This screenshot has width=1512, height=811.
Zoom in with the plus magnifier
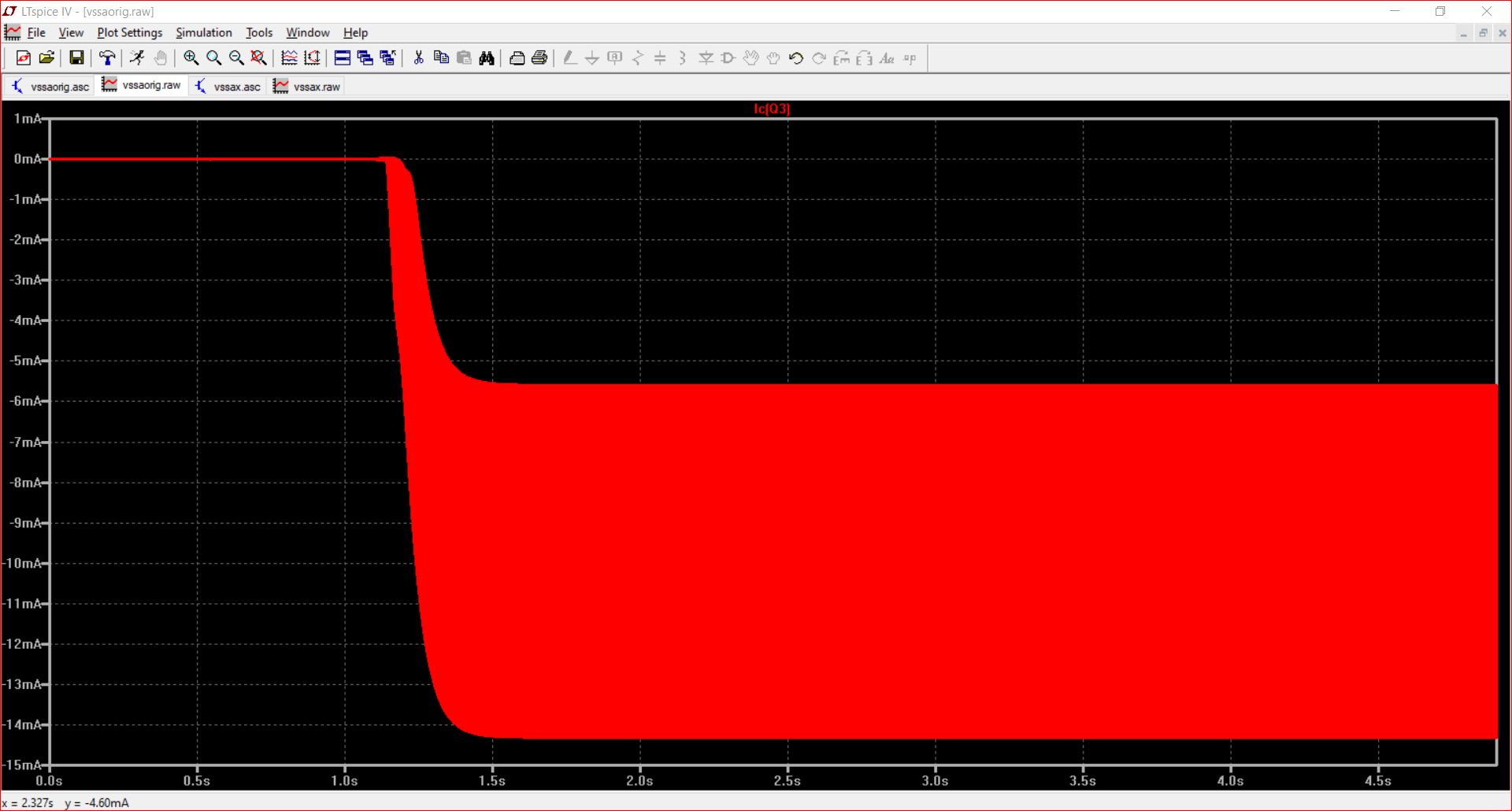coord(191,57)
